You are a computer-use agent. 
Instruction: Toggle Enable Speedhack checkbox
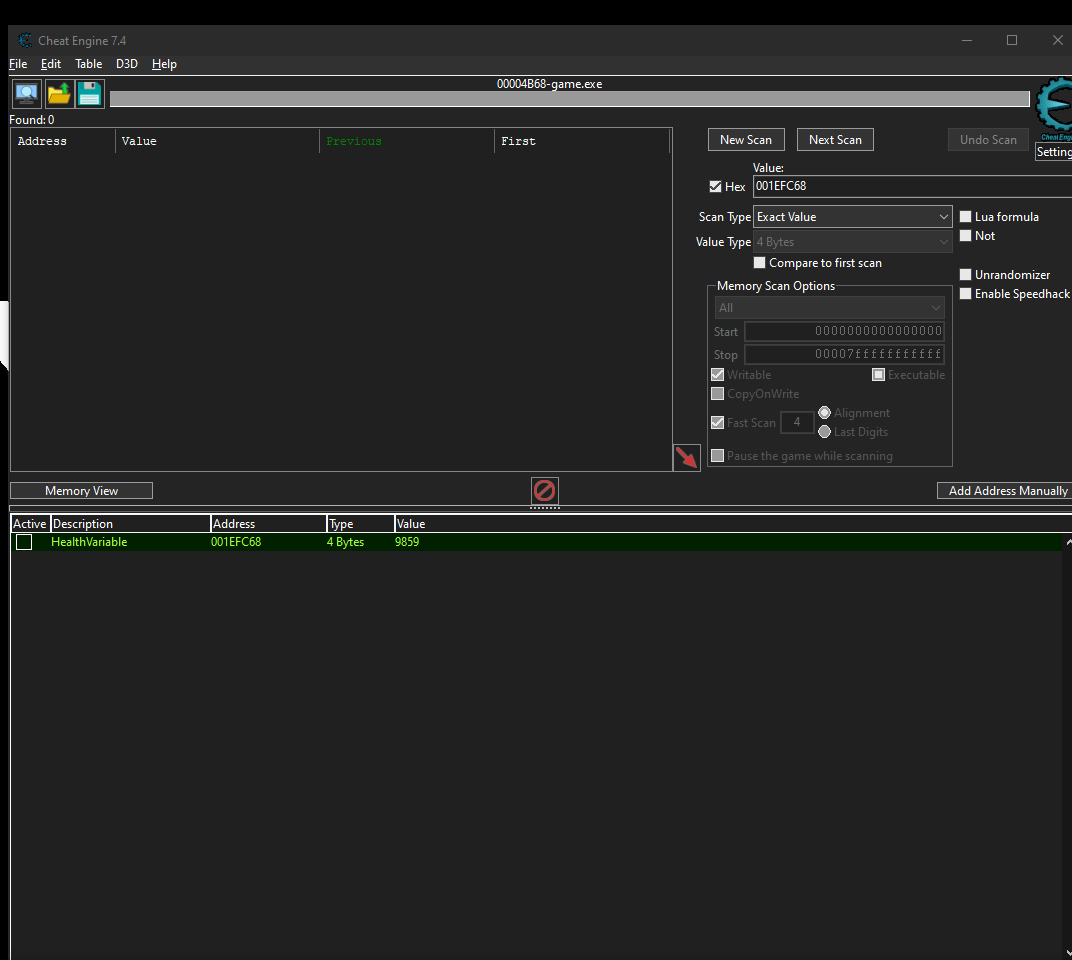click(965, 294)
